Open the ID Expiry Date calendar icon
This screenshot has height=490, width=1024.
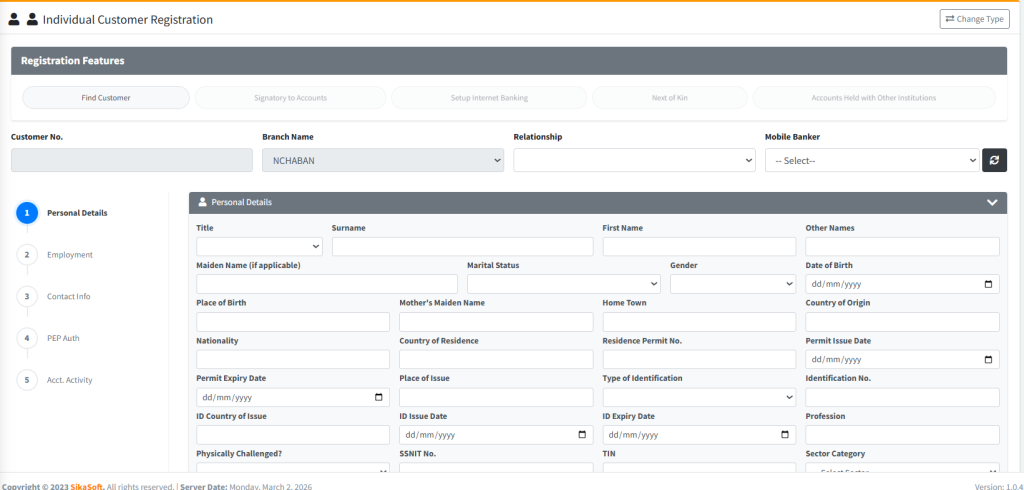click(x=785, y=435)
